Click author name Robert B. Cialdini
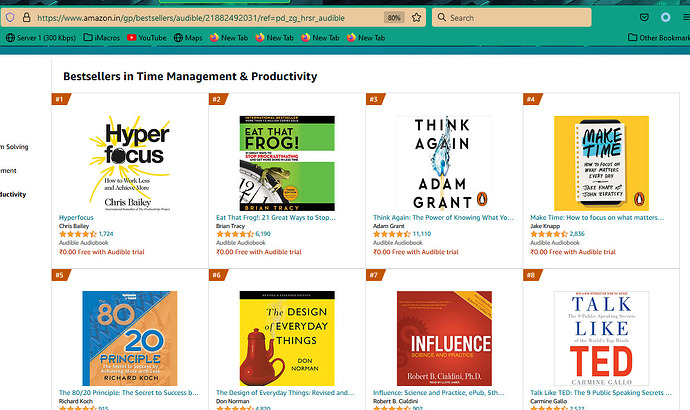The width and height of the screenshot is (690, 410). [395, 401]
